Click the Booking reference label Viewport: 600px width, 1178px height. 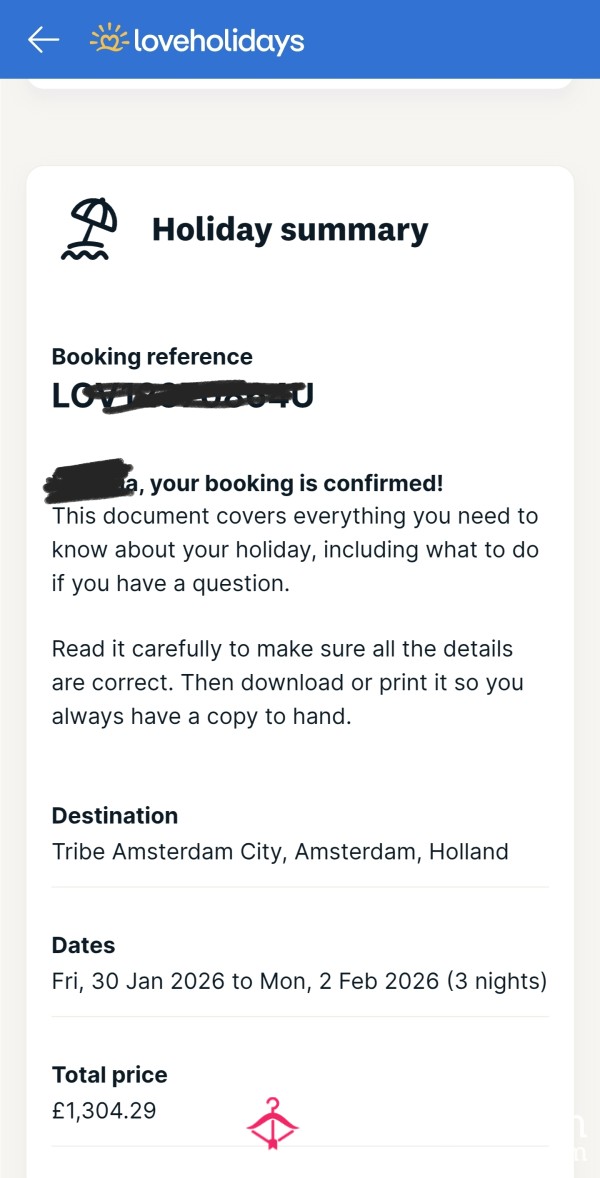tap(152, 356)
